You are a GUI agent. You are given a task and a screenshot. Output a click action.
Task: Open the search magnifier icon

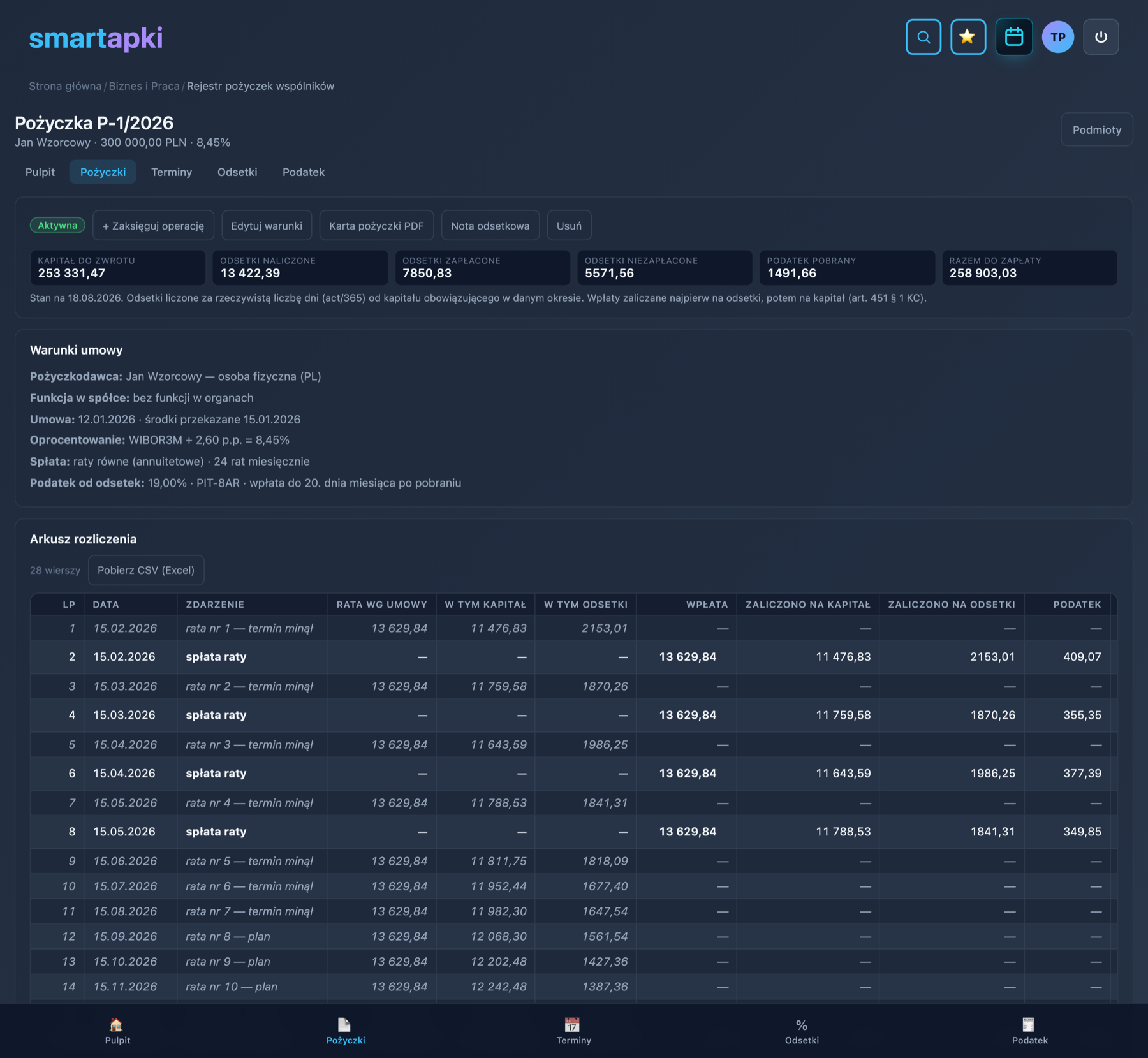tap(923, 37)
